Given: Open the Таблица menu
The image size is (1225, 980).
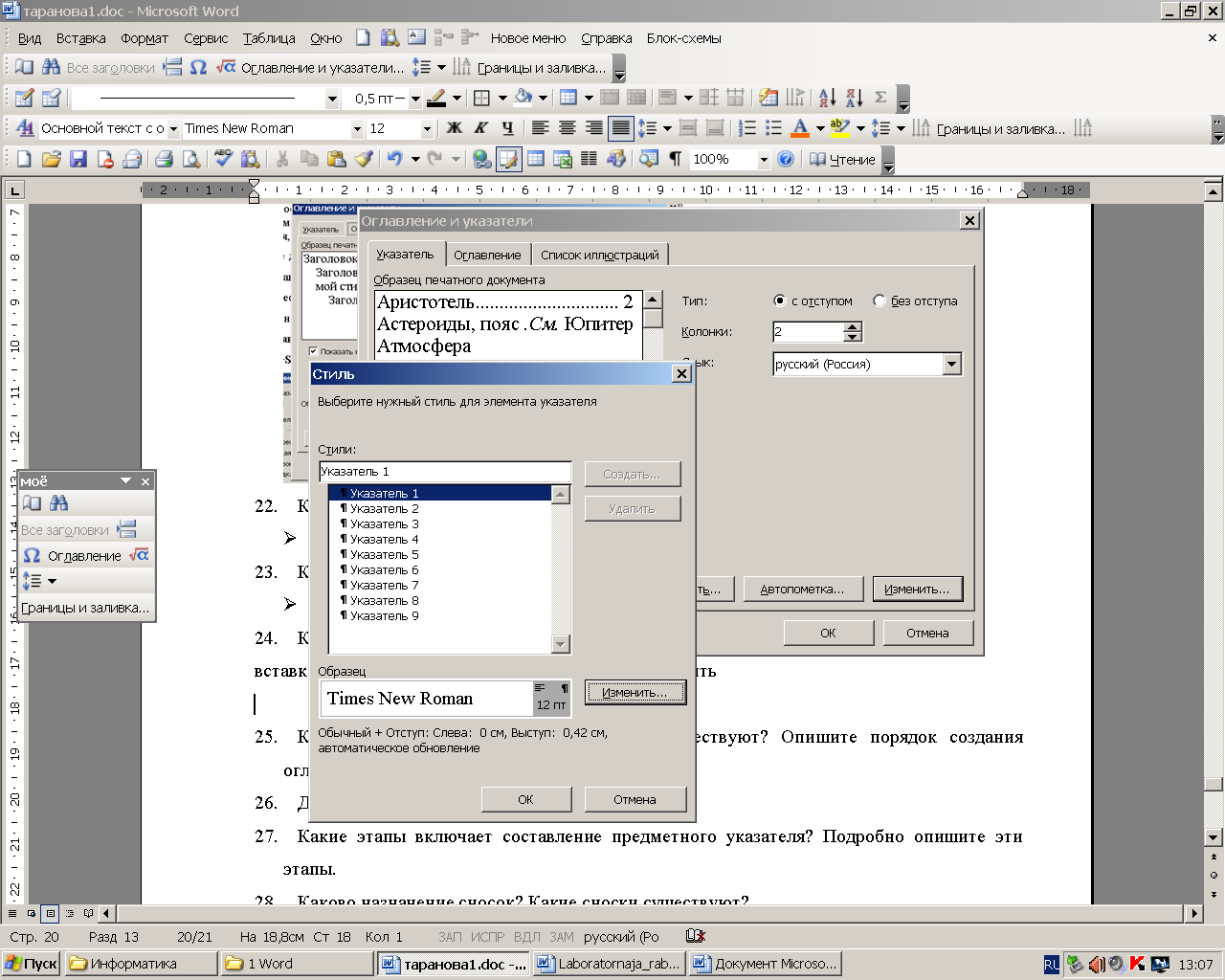Looking at the screenshot, I should pos(269,38).
